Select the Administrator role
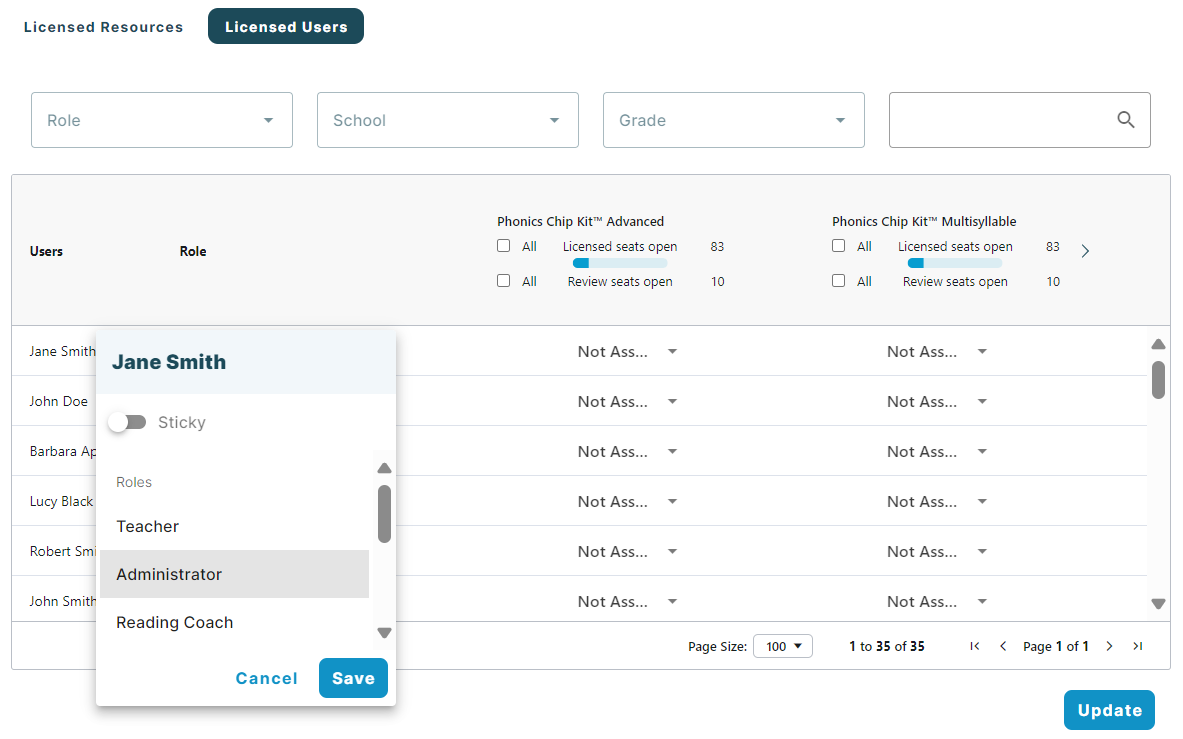Screen dimensions: 1183x739 click(235, 574)
